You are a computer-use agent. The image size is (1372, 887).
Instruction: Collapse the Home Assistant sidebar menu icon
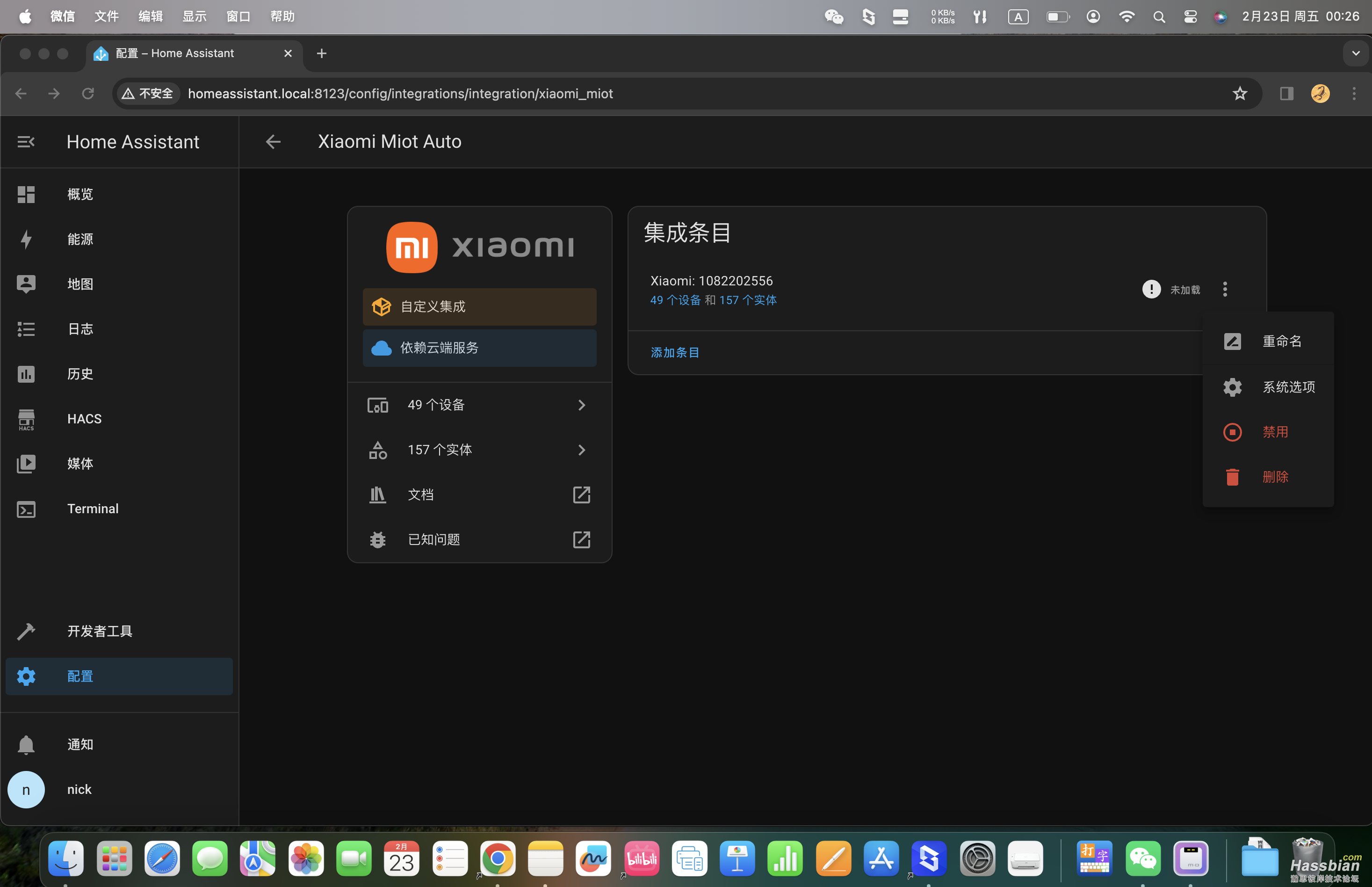point(26,142)
